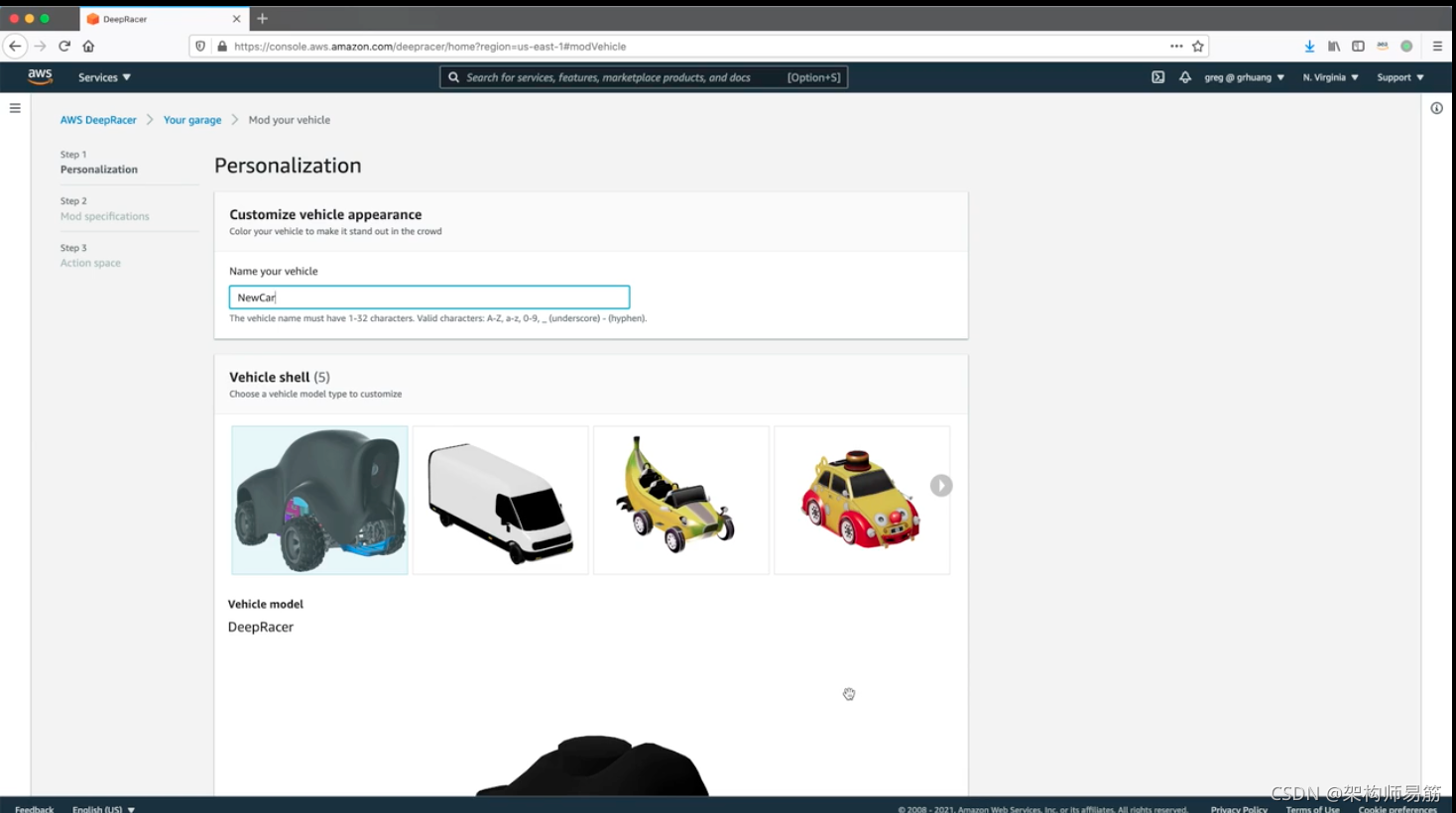Open the N. Virginia region selector
The width and height of the screenshot is (1456, 813).
click(1330, 77)
